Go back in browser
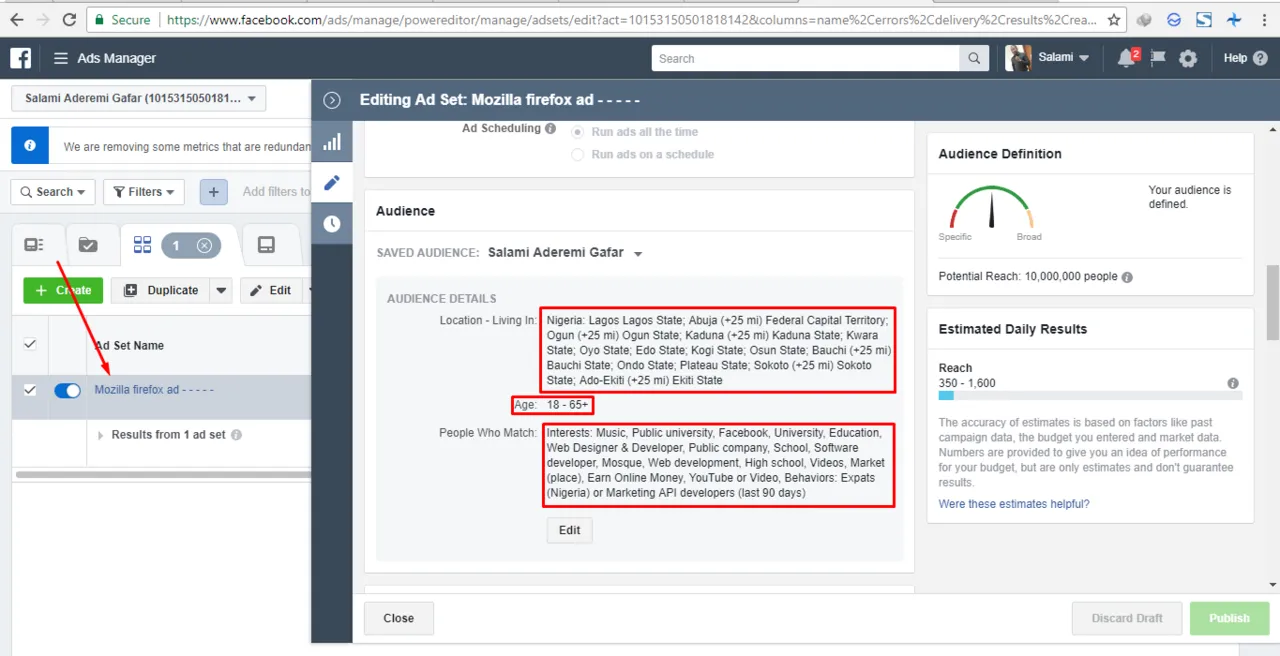Screen dimensions: 1280x656 (17, 19)
